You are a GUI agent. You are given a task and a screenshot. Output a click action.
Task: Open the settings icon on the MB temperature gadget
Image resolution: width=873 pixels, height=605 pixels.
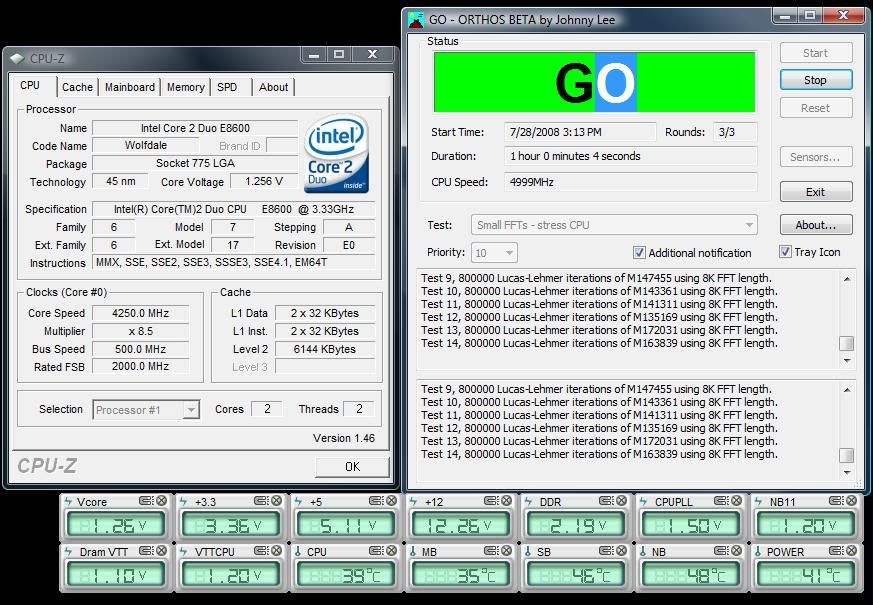tap(491, 551)
